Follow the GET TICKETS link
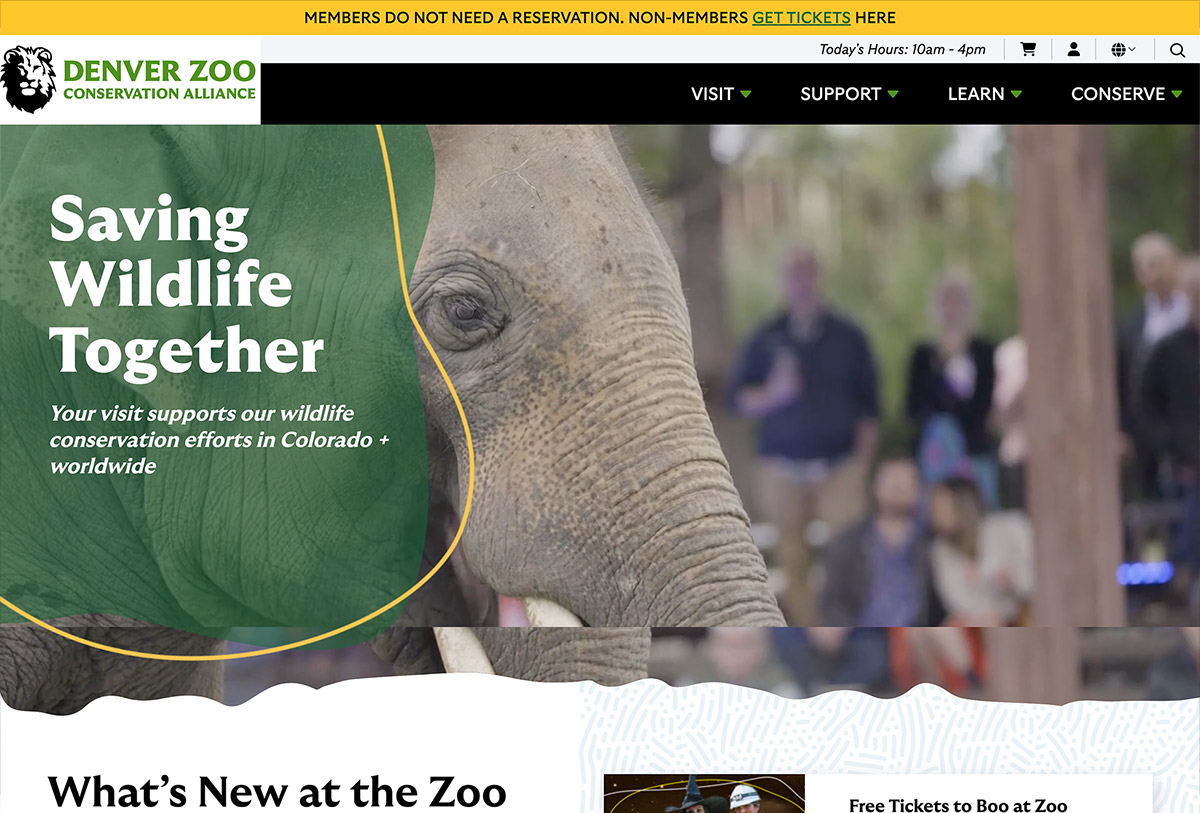1200x813 pixels. [801, 18]
